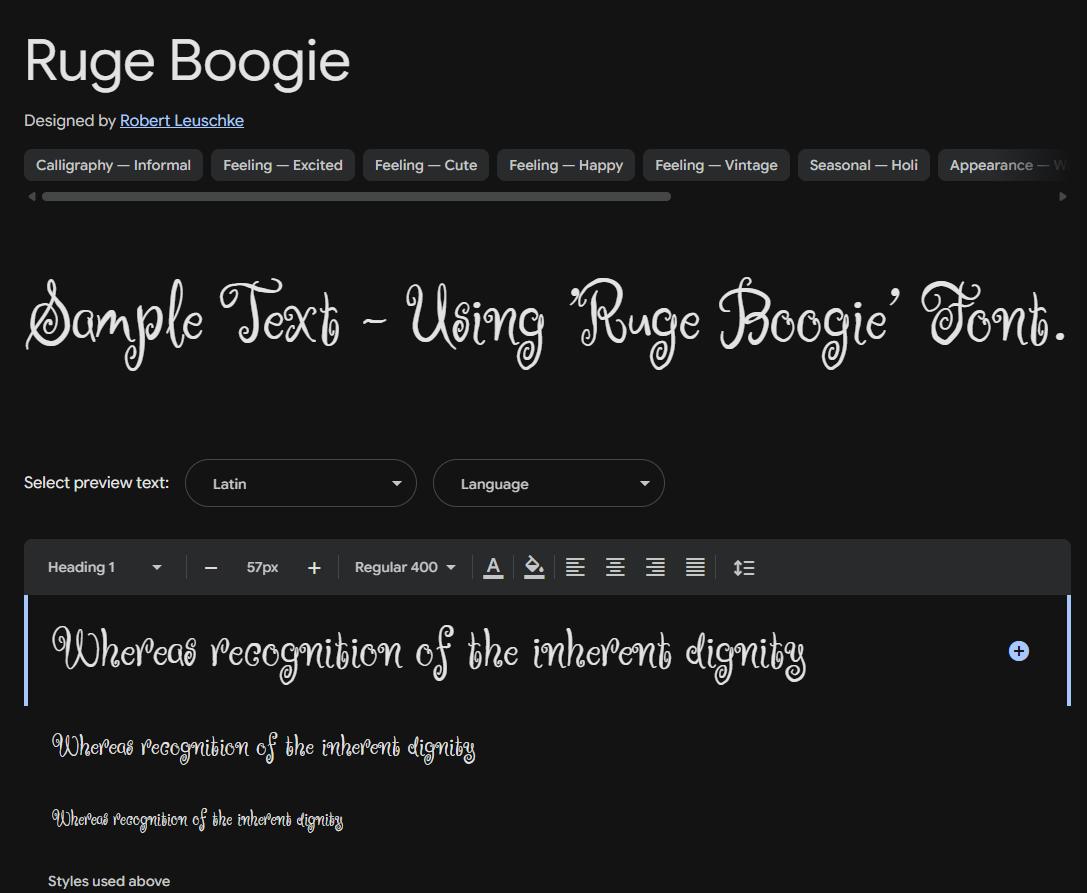The width and height of the screenshot is (1087, 893).
Task: Open the background fill color icon
Action: (x=534, y=567)
